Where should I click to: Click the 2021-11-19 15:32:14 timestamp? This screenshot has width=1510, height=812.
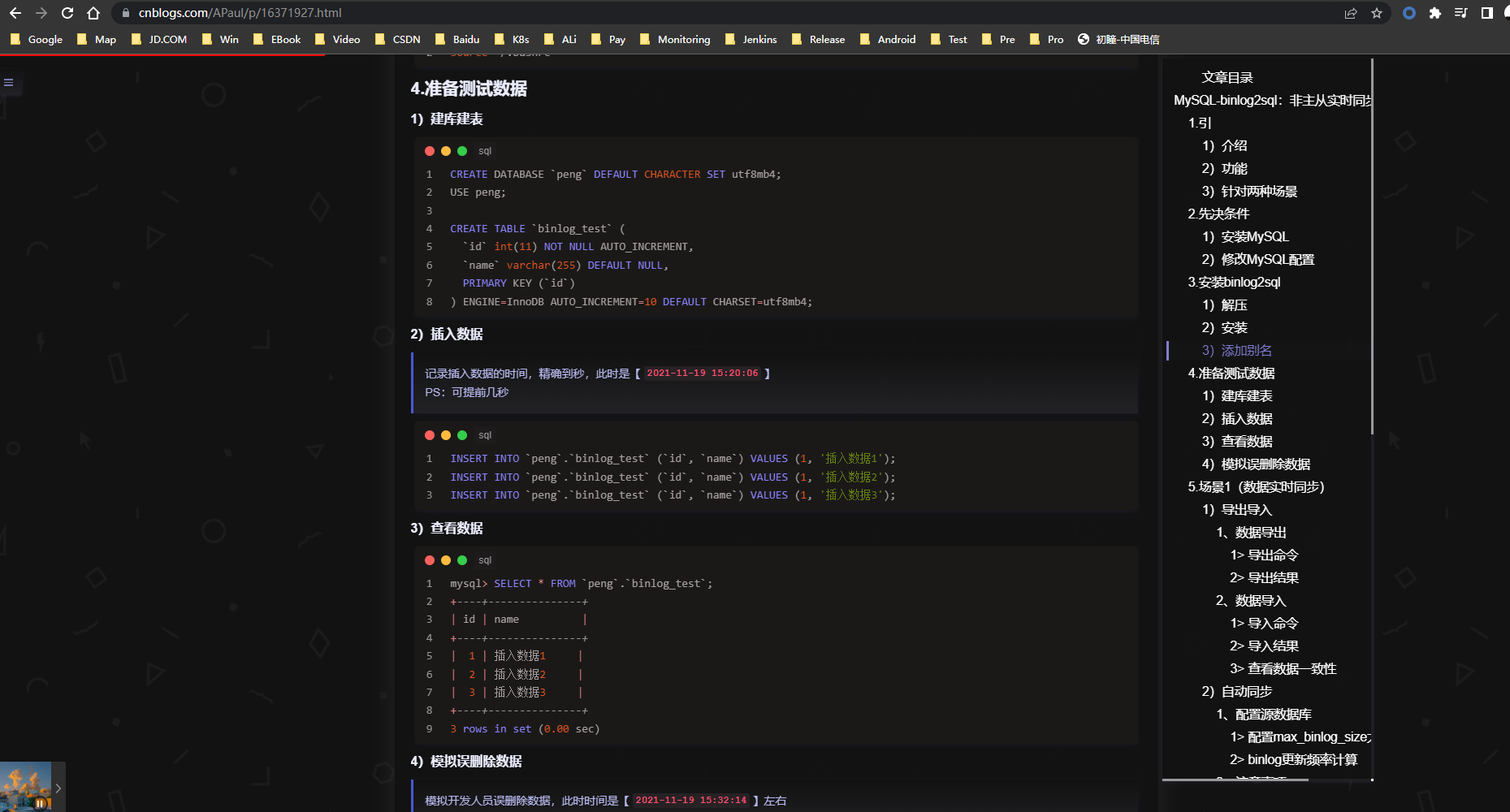[x=691, y=801]
